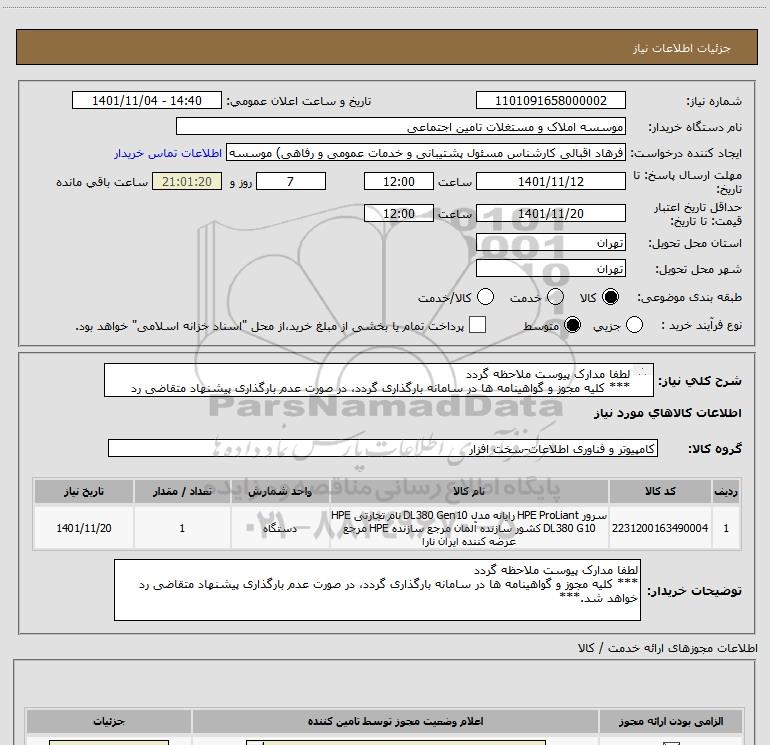Click the HPE ProLiant server name cell
The height and width of the screenshot is (745, 770).
(469, 528)
